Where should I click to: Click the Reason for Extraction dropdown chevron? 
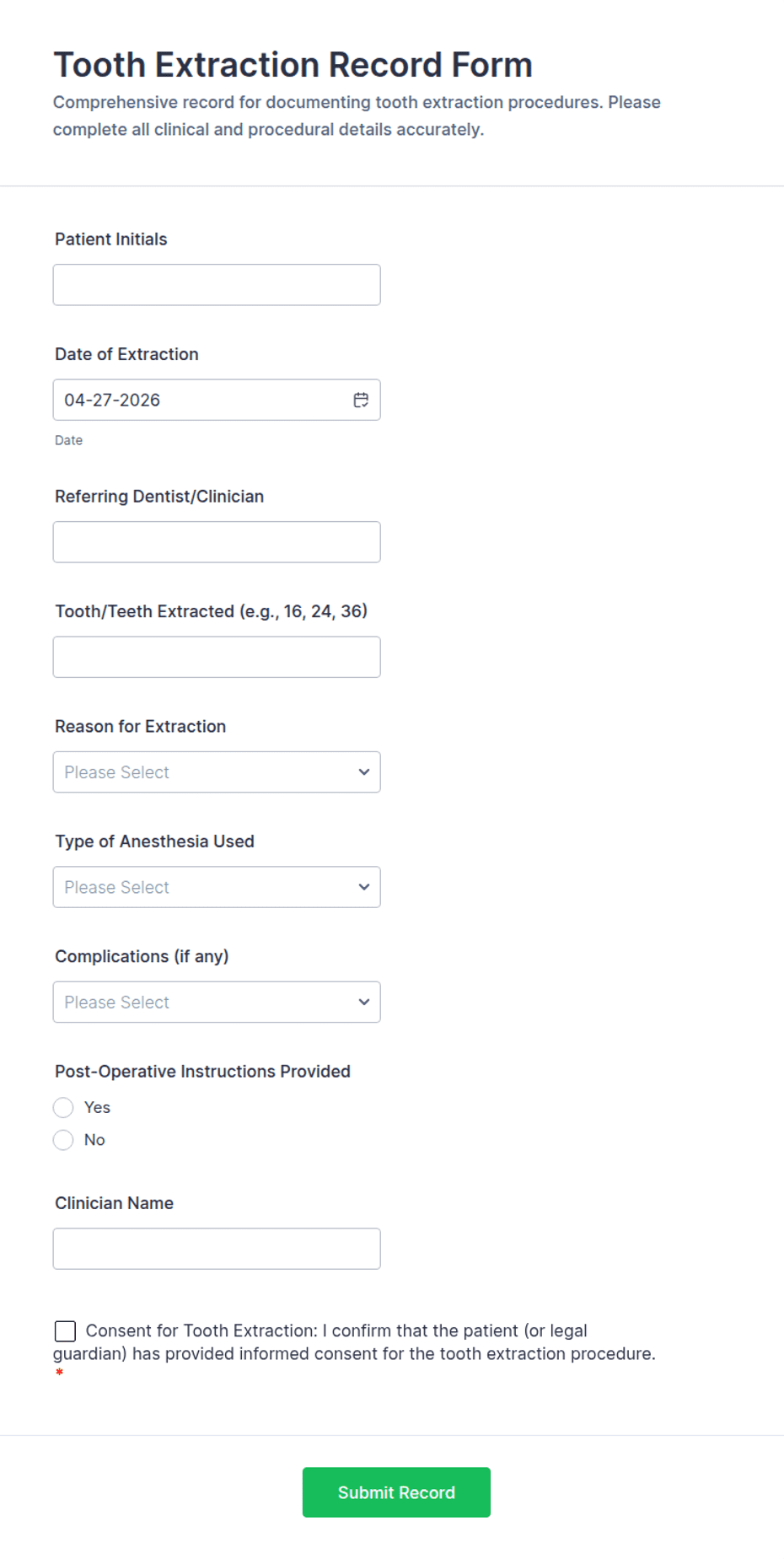coord(364,772)
